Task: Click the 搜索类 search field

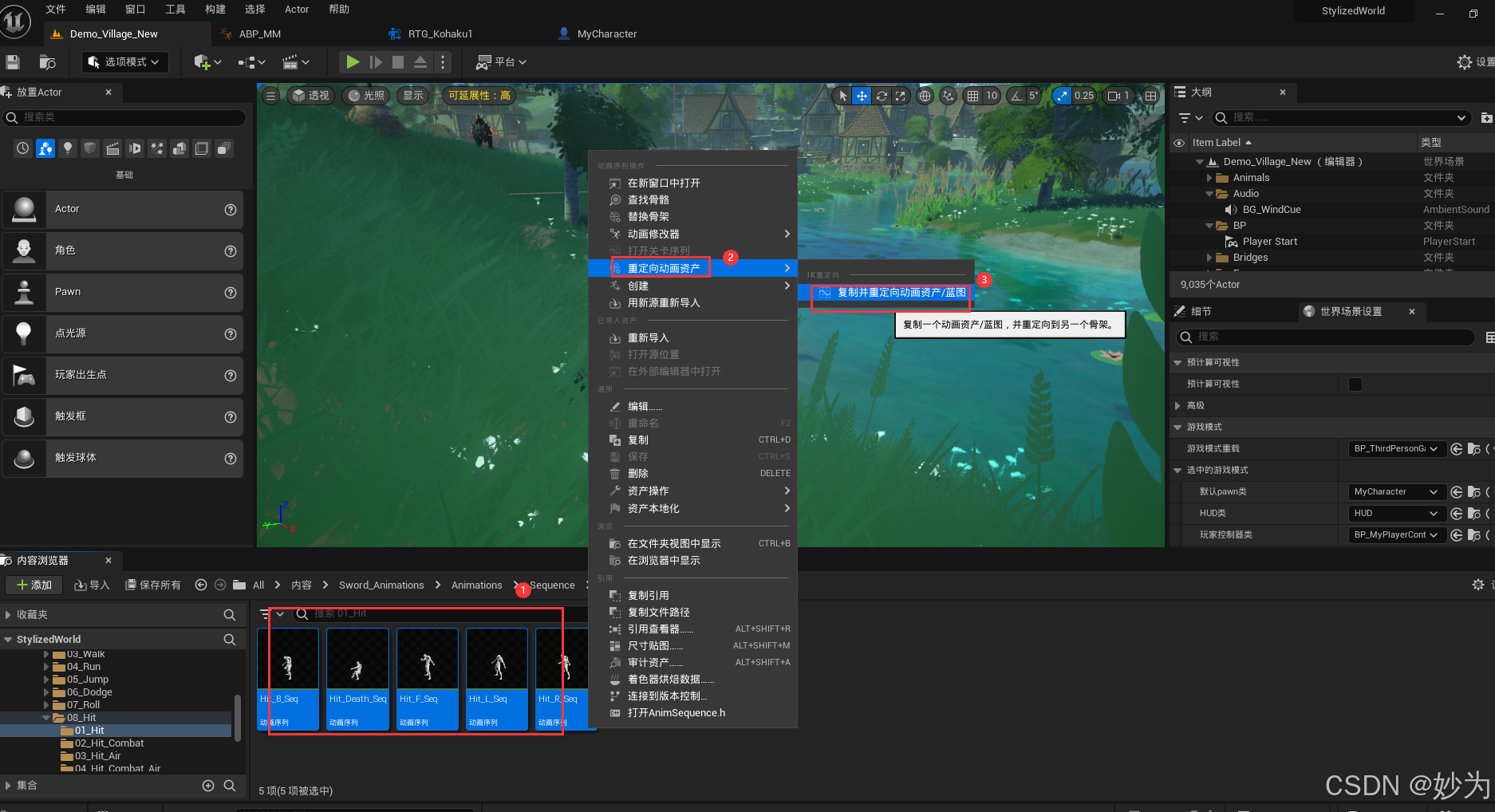Action: 124,117
